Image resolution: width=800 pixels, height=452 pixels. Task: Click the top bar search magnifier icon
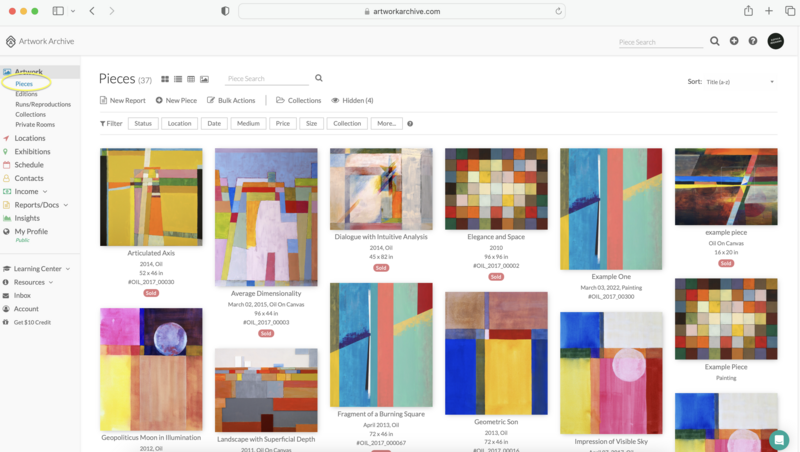714,41
